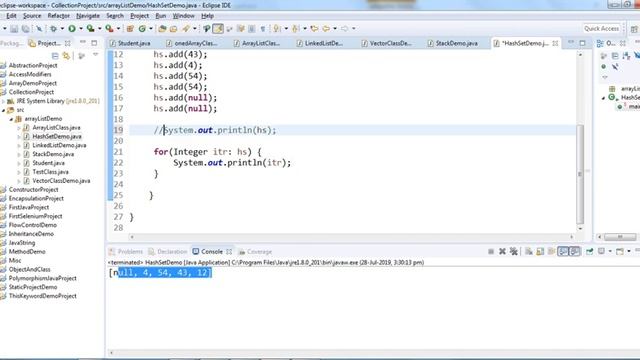Go to Last Edit Location icon

tap(314, 29)
